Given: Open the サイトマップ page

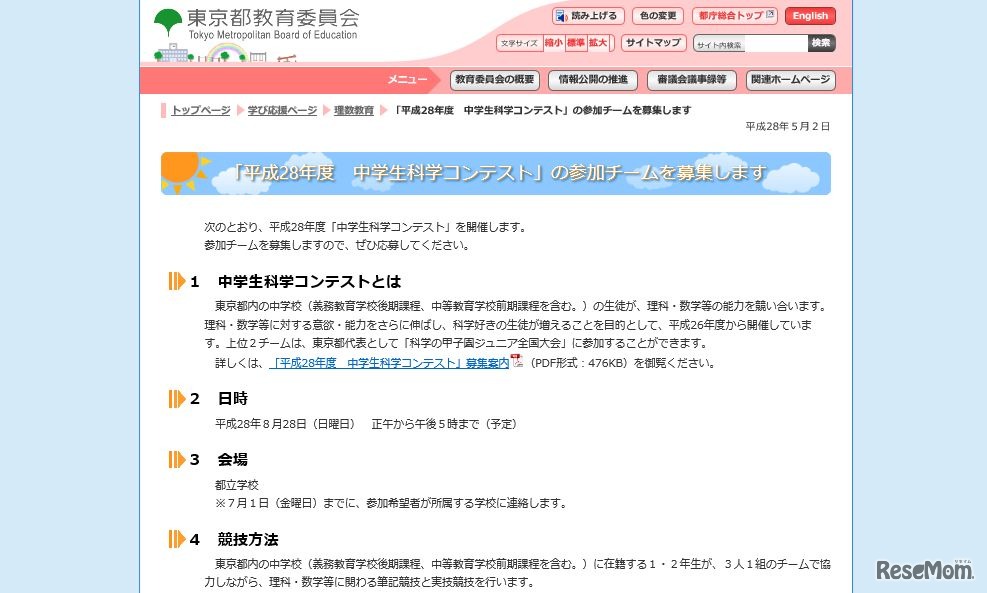Looking at the screenshot, I should 653,43.
